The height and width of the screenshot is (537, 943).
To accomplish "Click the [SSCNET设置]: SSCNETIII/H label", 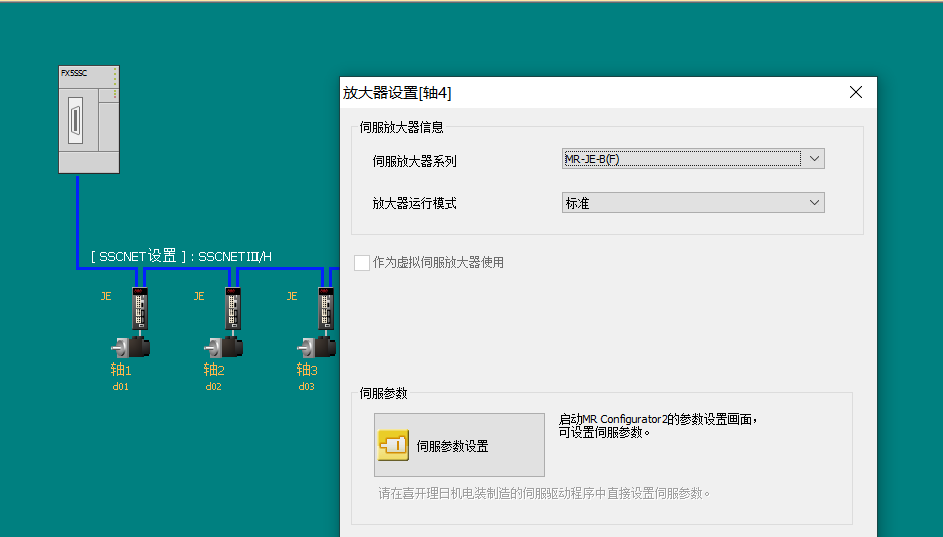I will point(181,257).
